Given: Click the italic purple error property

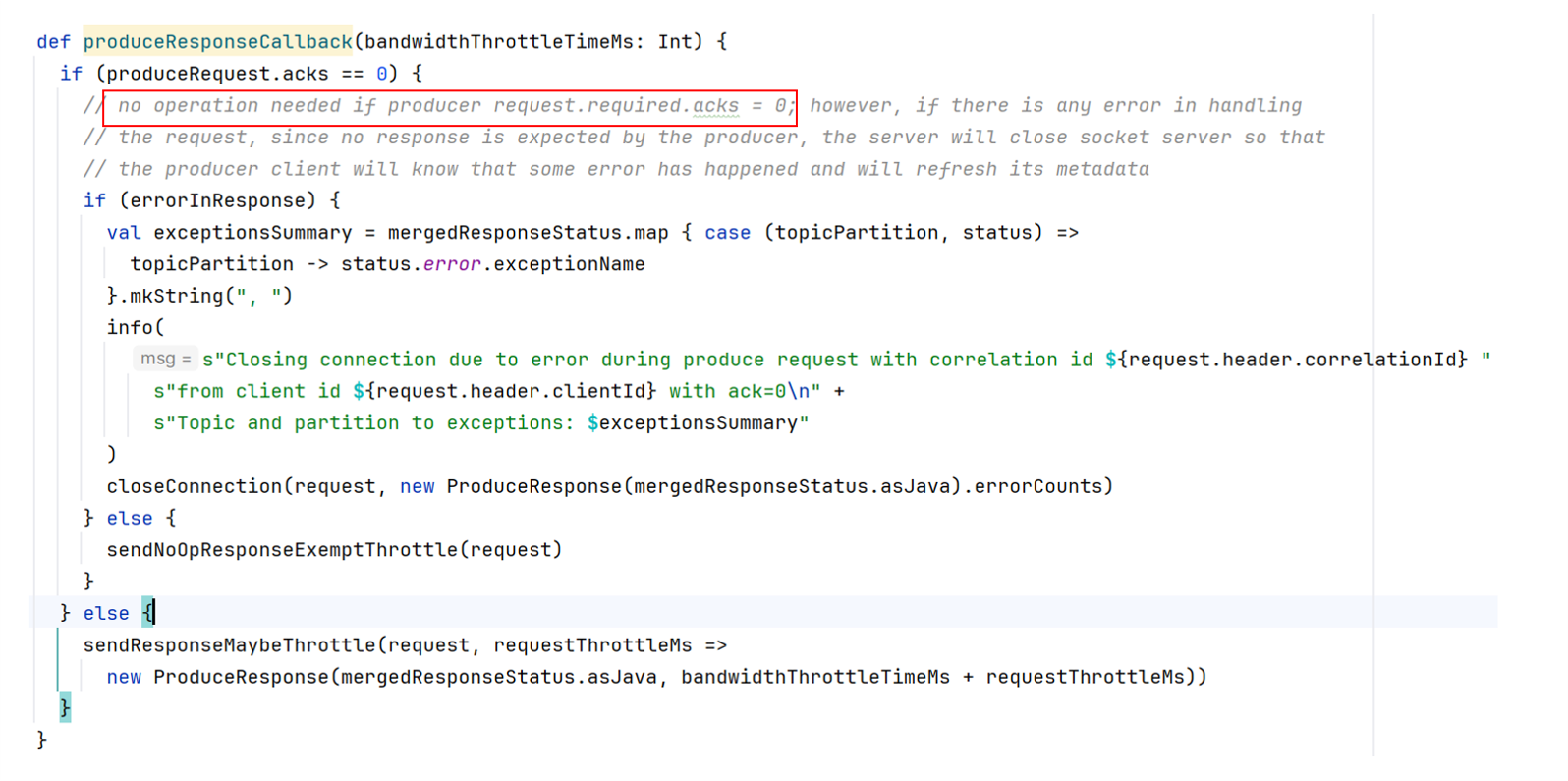Looking at the screenshot, I should click(452, 264).
